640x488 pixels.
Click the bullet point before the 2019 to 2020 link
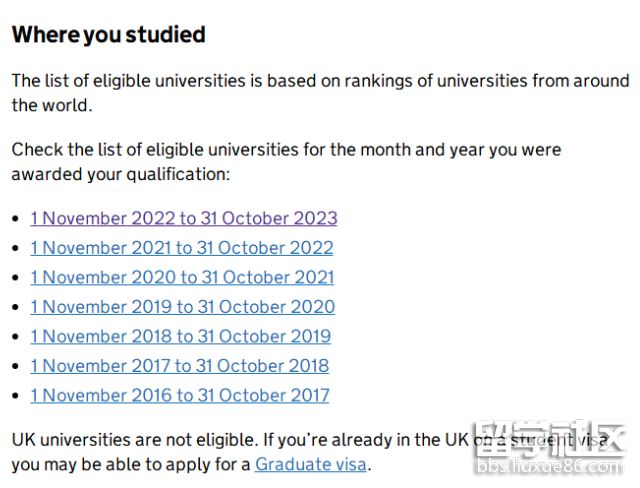point(16,307)
